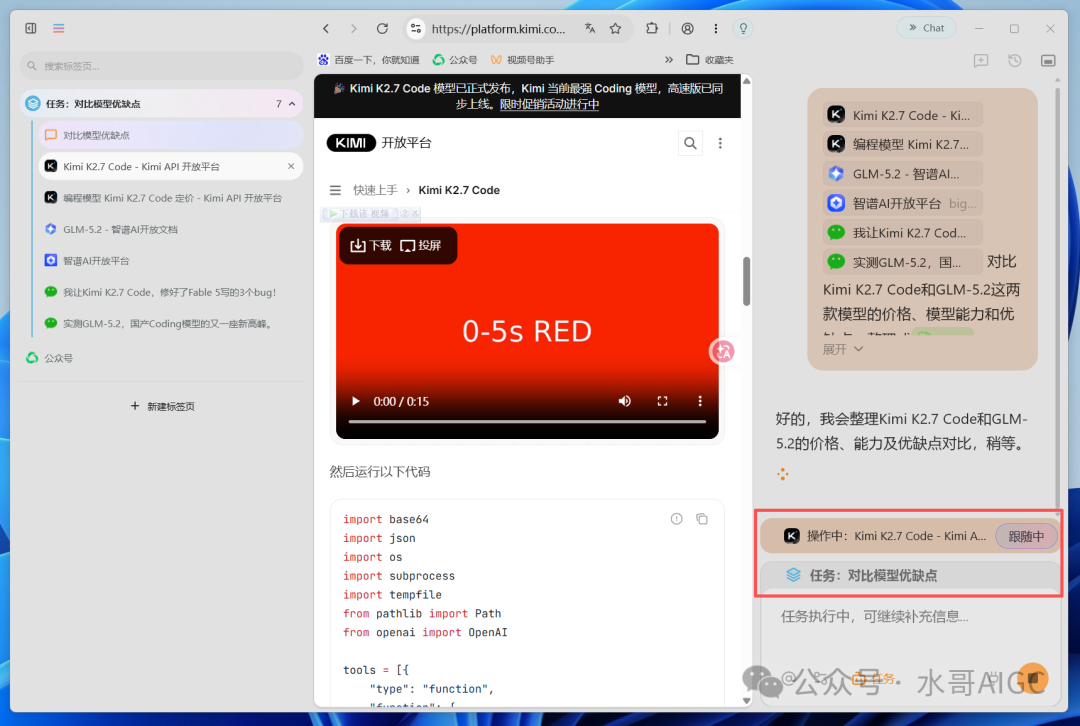1080x726 pixels.
Task: Open 视频号助手 bookmark
Action: click(x=522, y=60)
